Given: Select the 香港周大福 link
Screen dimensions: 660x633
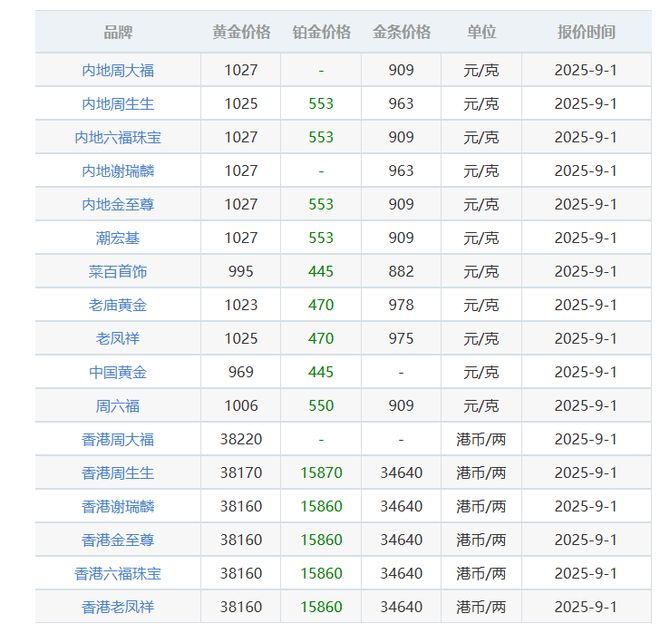Looking at the screenshot, I should coord(118,439).
